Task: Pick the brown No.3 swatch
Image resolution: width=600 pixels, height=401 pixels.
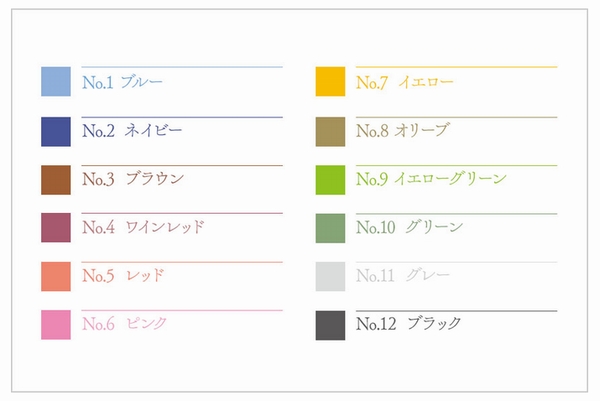Action: click(x=55, y=180)
